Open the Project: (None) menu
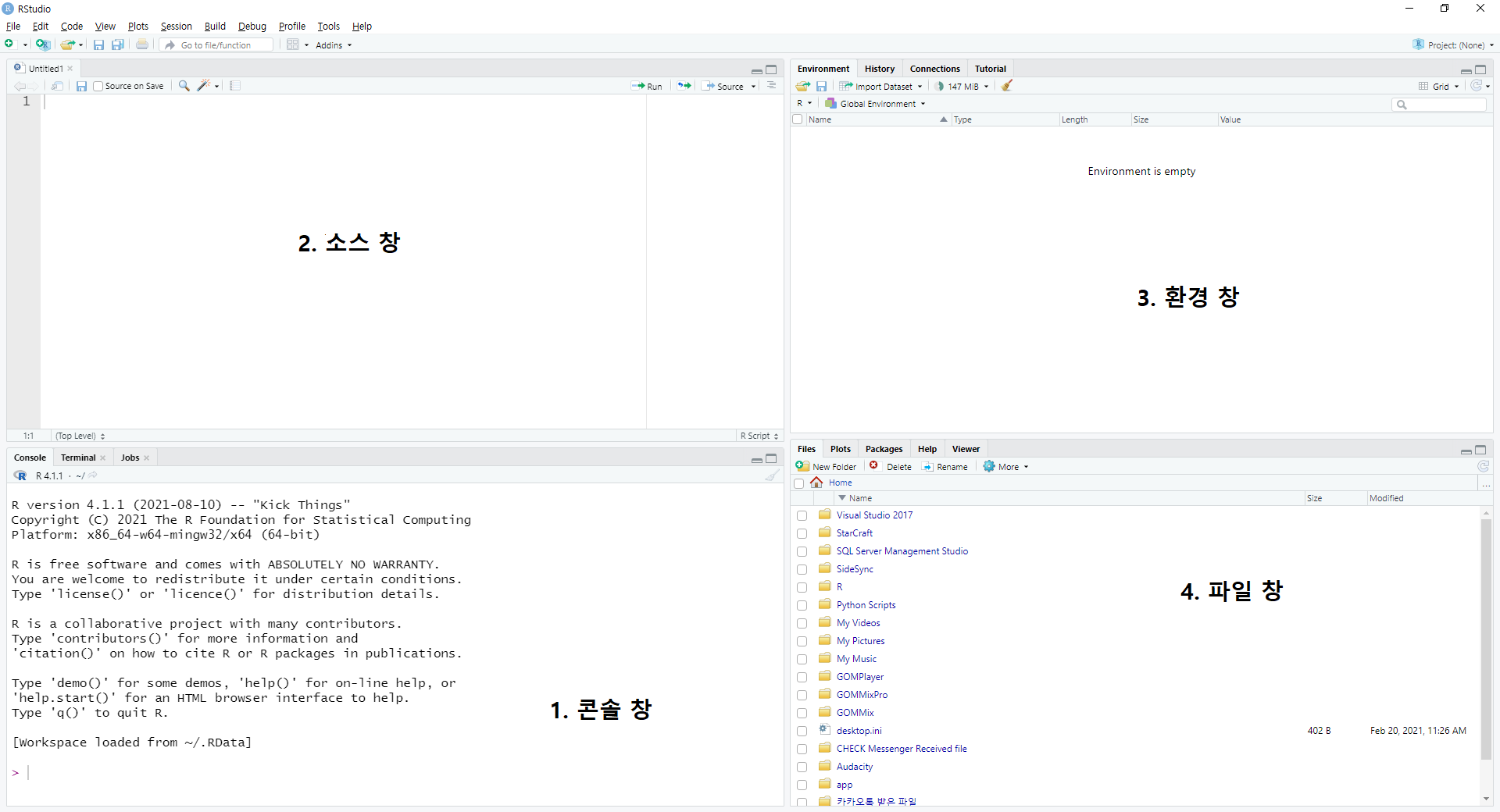Image resolution: width=1500 pixels, height=812 pixels. pos(1453,45)
